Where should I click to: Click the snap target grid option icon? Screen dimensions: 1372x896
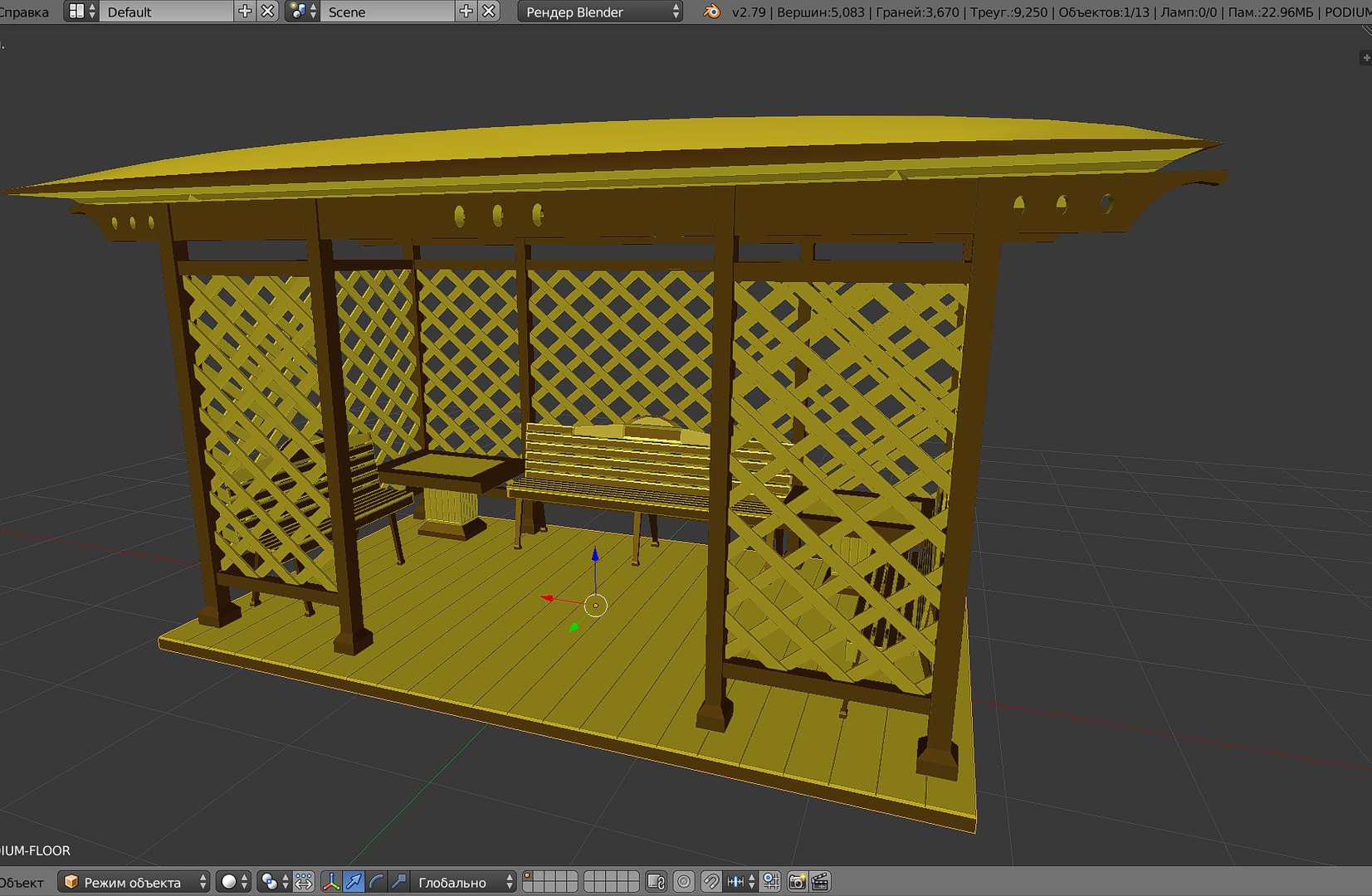coord(770,882)
